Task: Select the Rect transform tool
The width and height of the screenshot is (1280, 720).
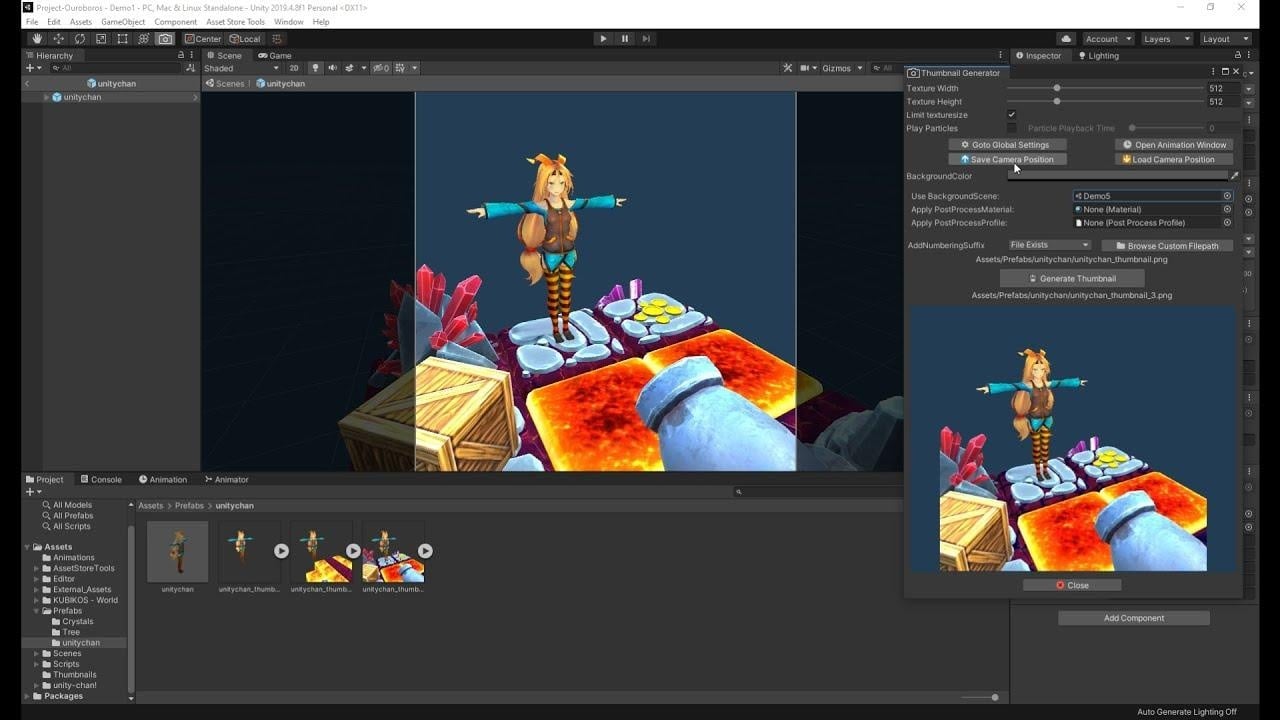Action: point(122,39)
